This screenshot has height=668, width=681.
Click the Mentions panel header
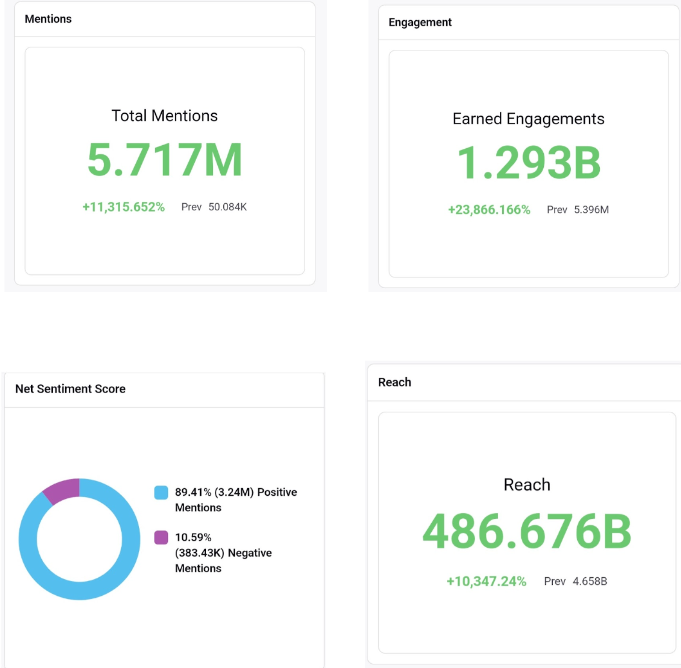tap(48, 19)
